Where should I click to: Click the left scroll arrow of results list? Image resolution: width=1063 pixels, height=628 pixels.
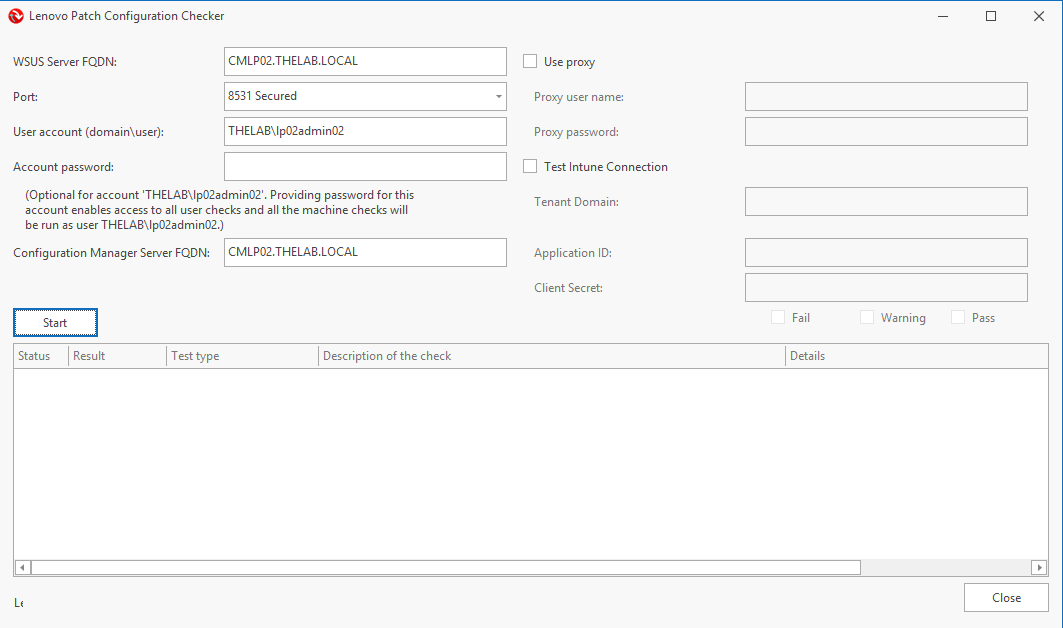[x=22, y=567]
